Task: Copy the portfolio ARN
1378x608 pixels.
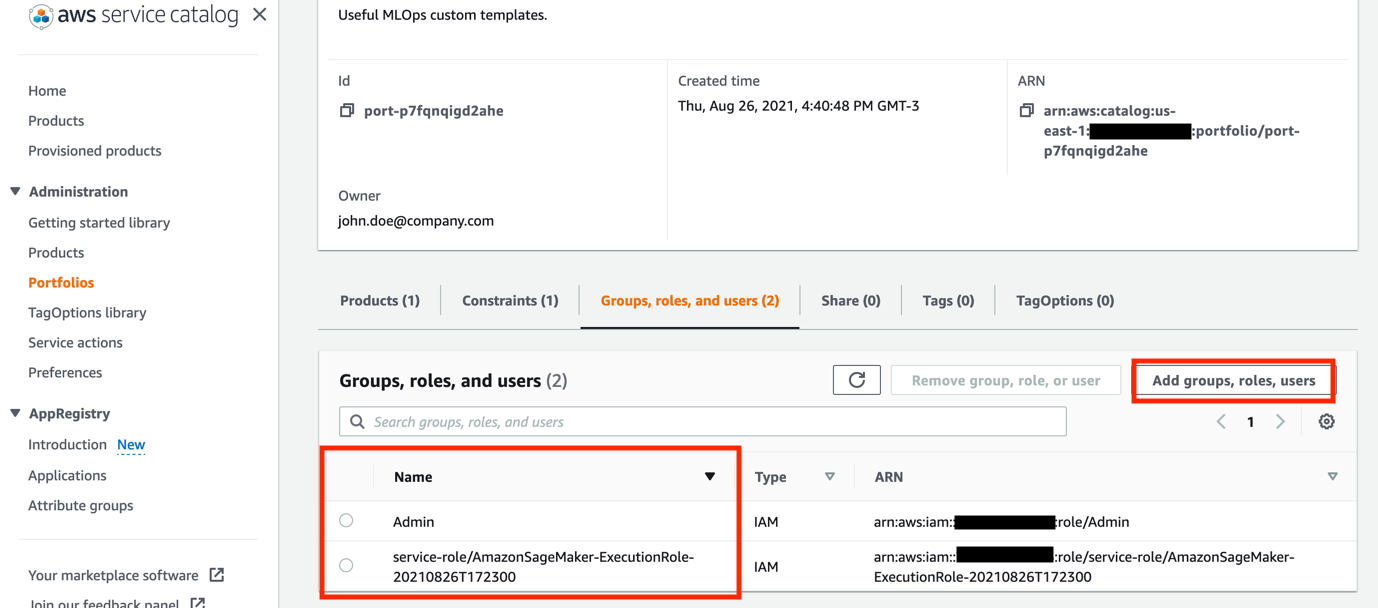Action: pos(1026,110)
